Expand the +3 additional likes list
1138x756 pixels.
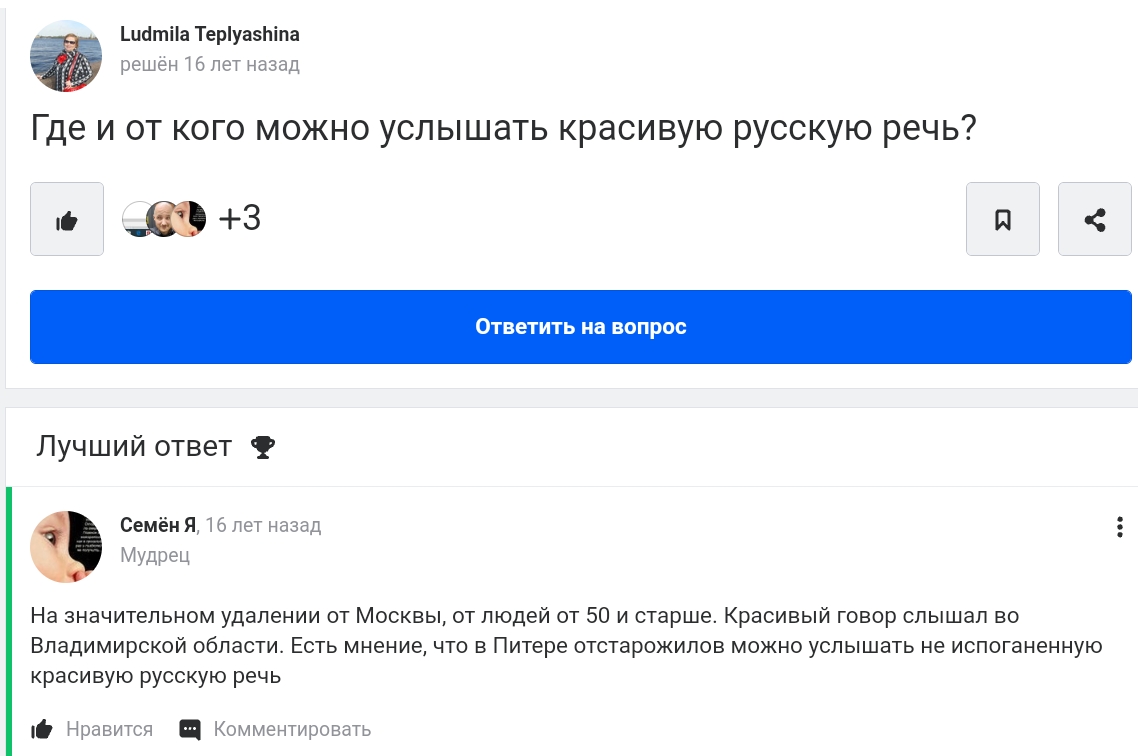point(240,218)
